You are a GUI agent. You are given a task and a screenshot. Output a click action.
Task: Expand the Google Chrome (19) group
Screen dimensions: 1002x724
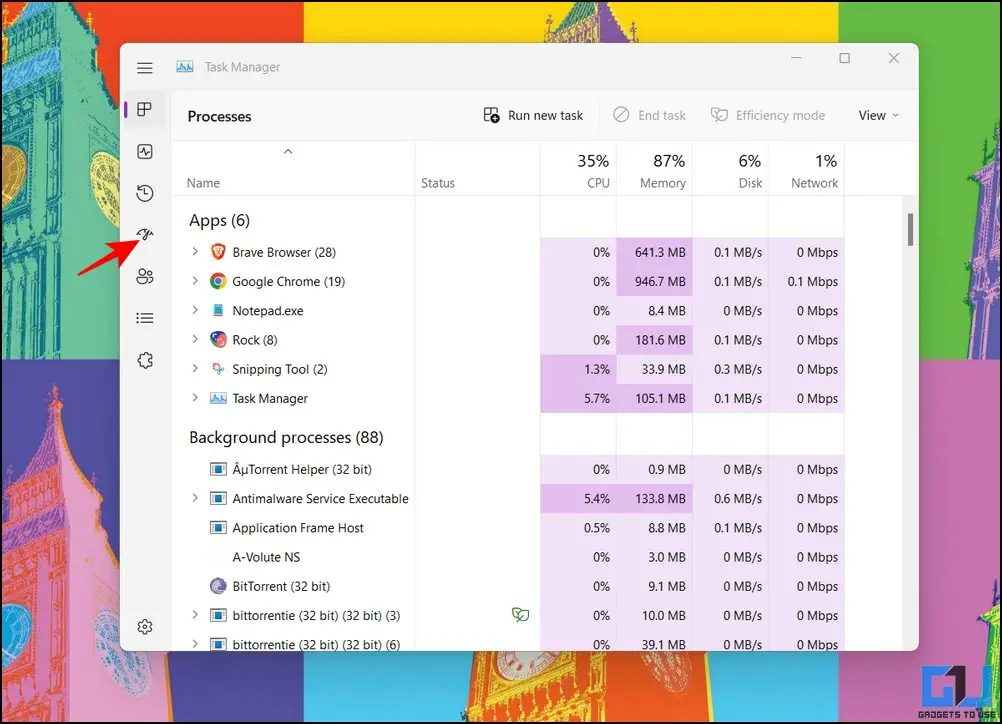point(195,281)
